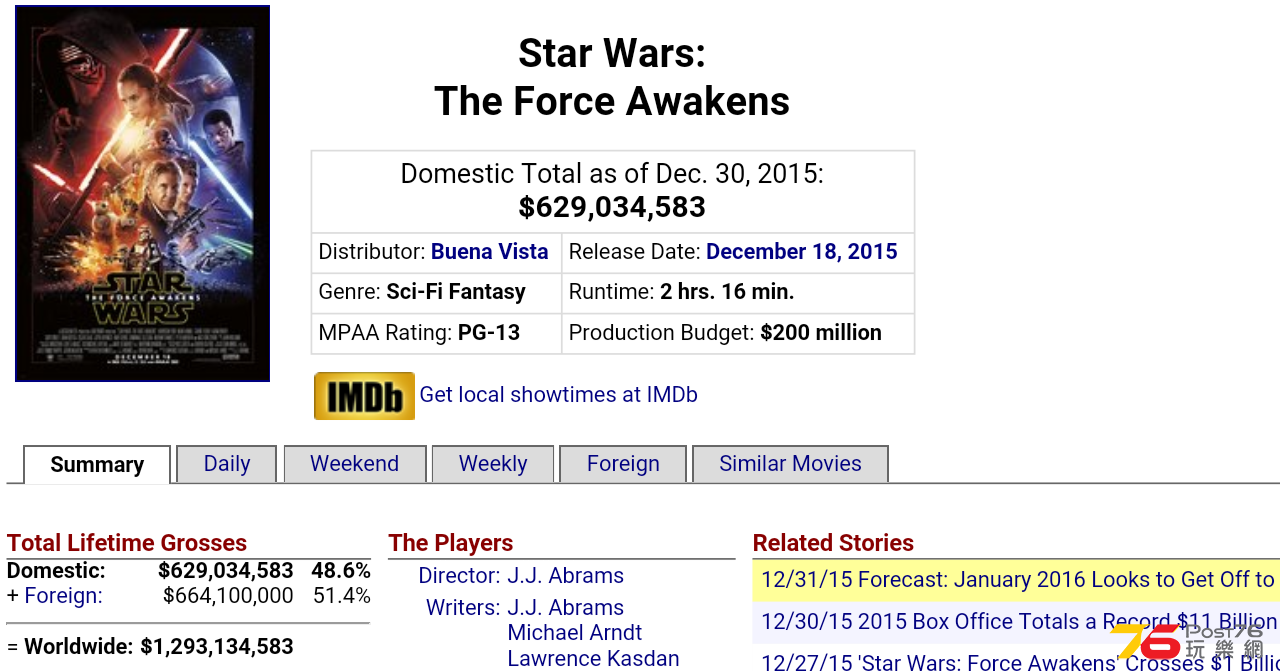Follow the Get local showtimes at IMDb link
This screenshot has width=1280, height=672.
pos(558,395)
